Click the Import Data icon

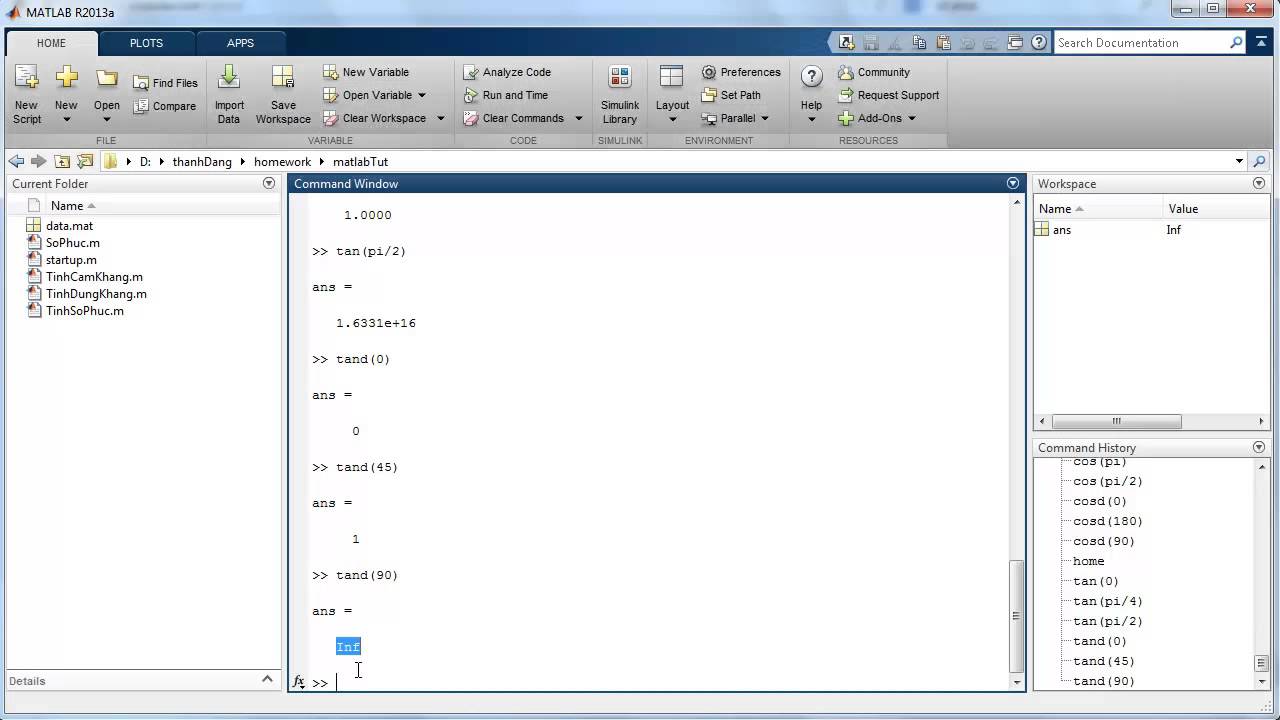point(229,78)
